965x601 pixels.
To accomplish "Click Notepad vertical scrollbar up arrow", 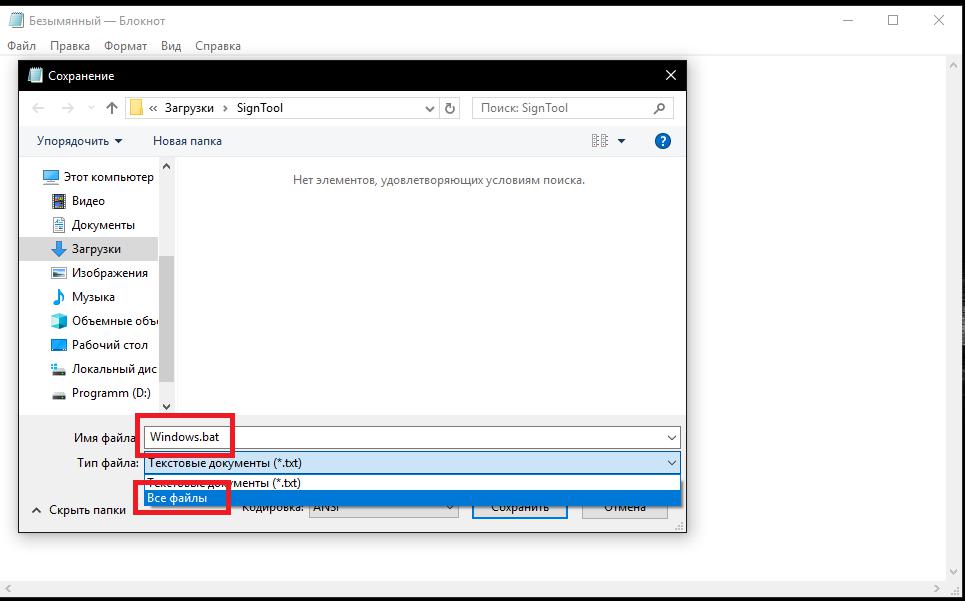I will [955, 63].
